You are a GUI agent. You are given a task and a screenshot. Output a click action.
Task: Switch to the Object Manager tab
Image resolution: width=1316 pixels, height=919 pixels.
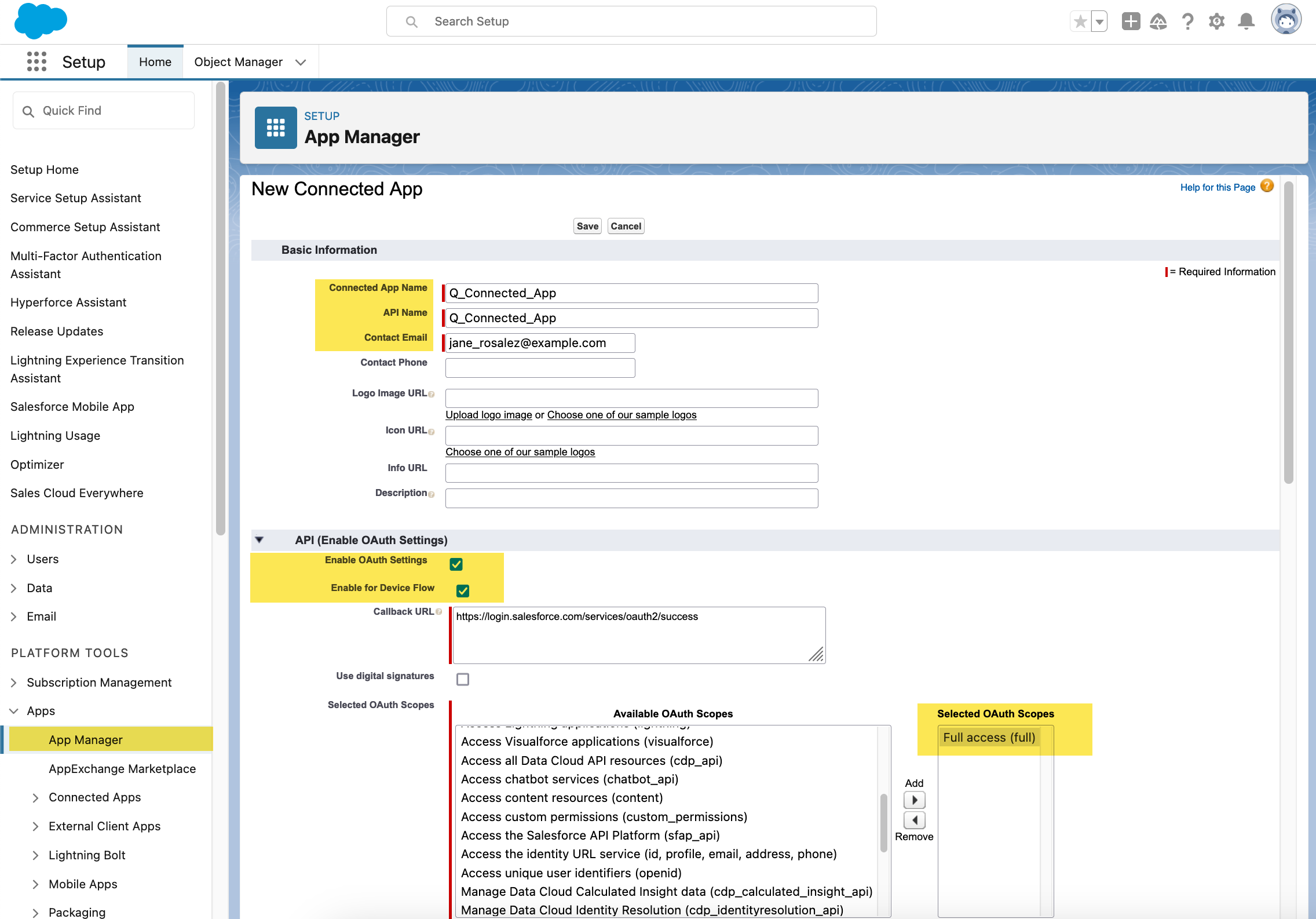(238, 61)
